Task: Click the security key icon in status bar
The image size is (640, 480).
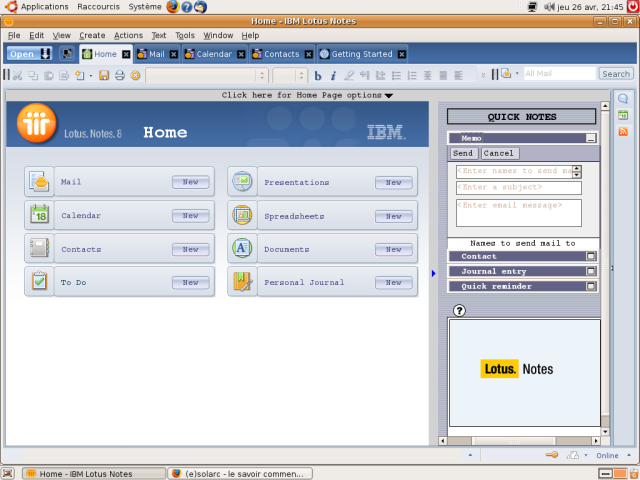Action: tap(552, 455)
